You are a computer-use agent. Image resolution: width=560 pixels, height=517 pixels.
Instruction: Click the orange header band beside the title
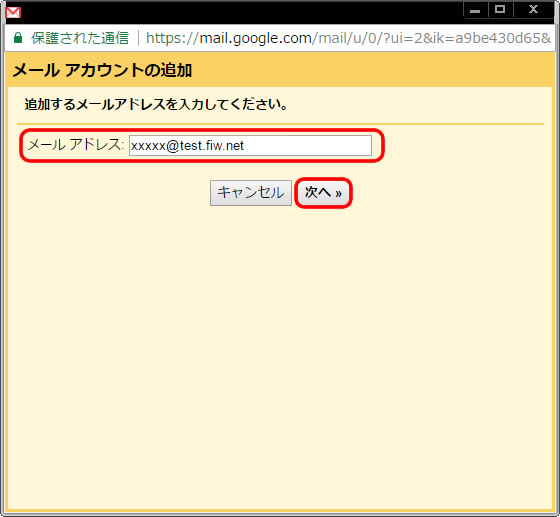tap(371, 70)
